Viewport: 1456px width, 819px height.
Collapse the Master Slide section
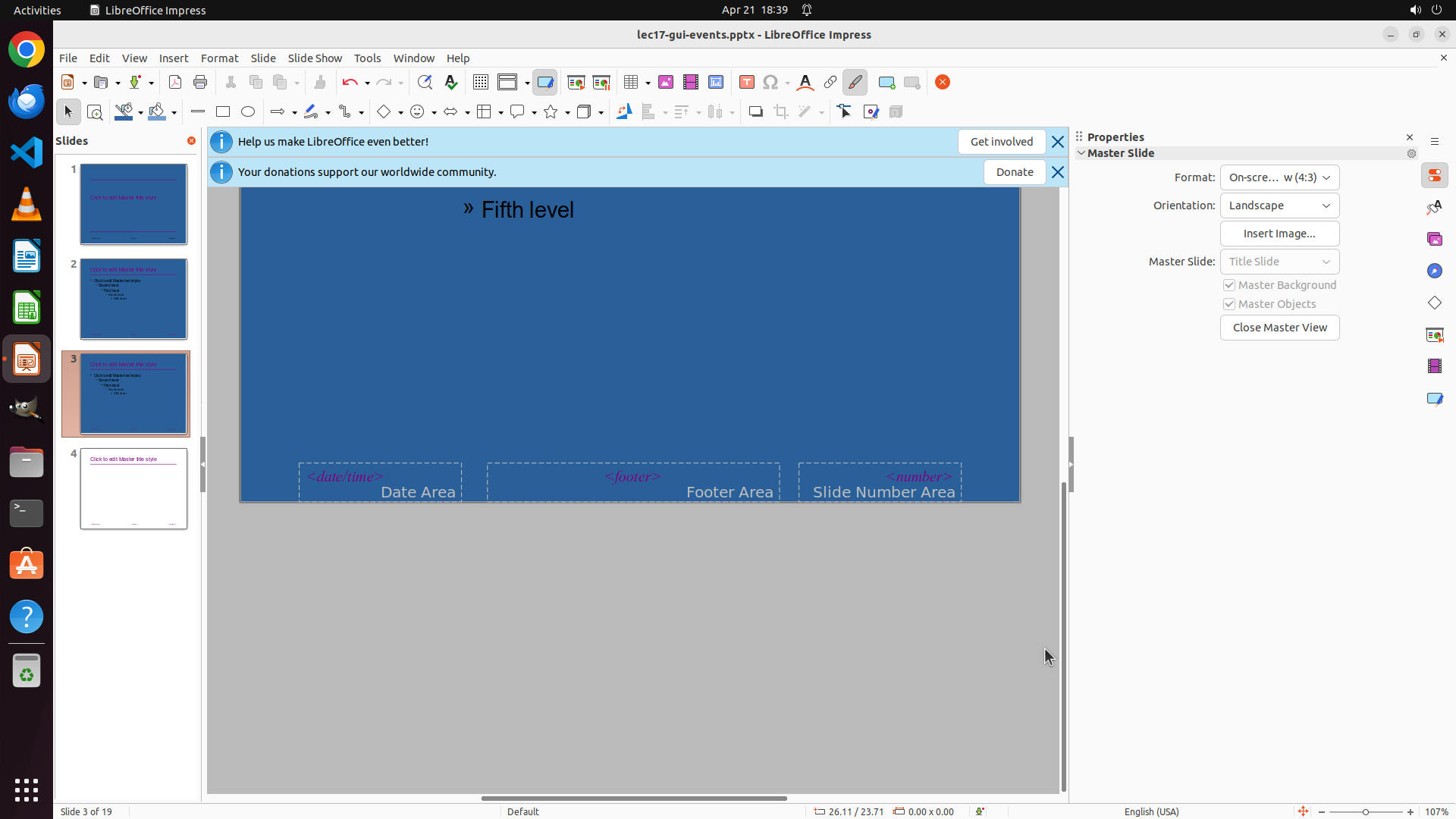[1082, 153]
